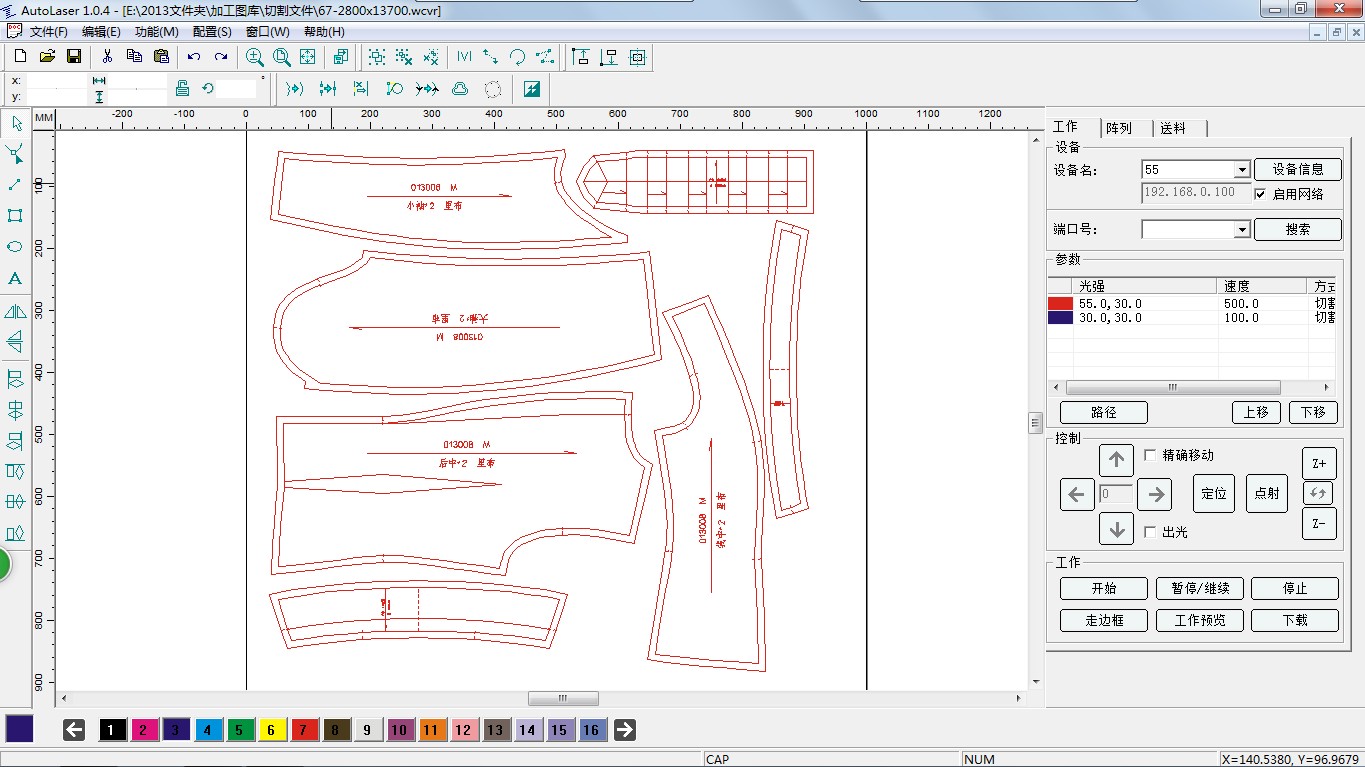Click the Save file toolbar icon
The height and width of the screenshot is (767, 1365).
[73, 57]
